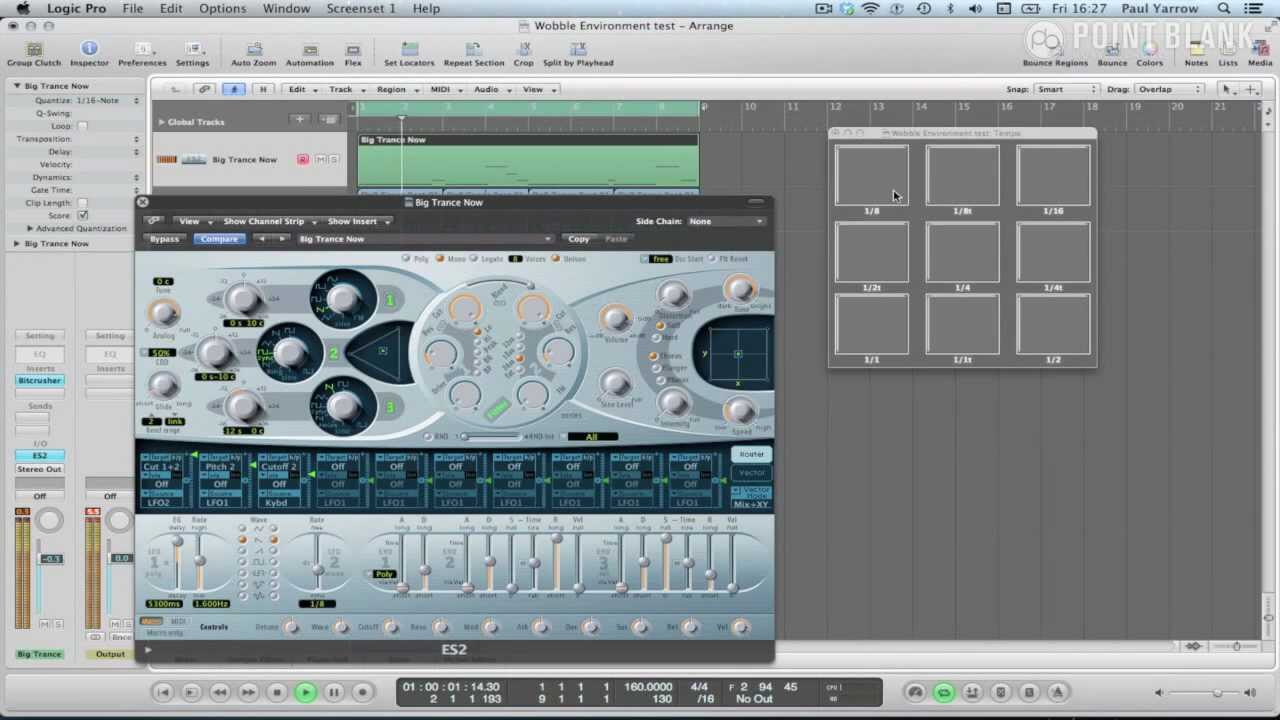The image size is (1280, 720).
Task: Open the Colors palette icon
Action: point(1149,54)
